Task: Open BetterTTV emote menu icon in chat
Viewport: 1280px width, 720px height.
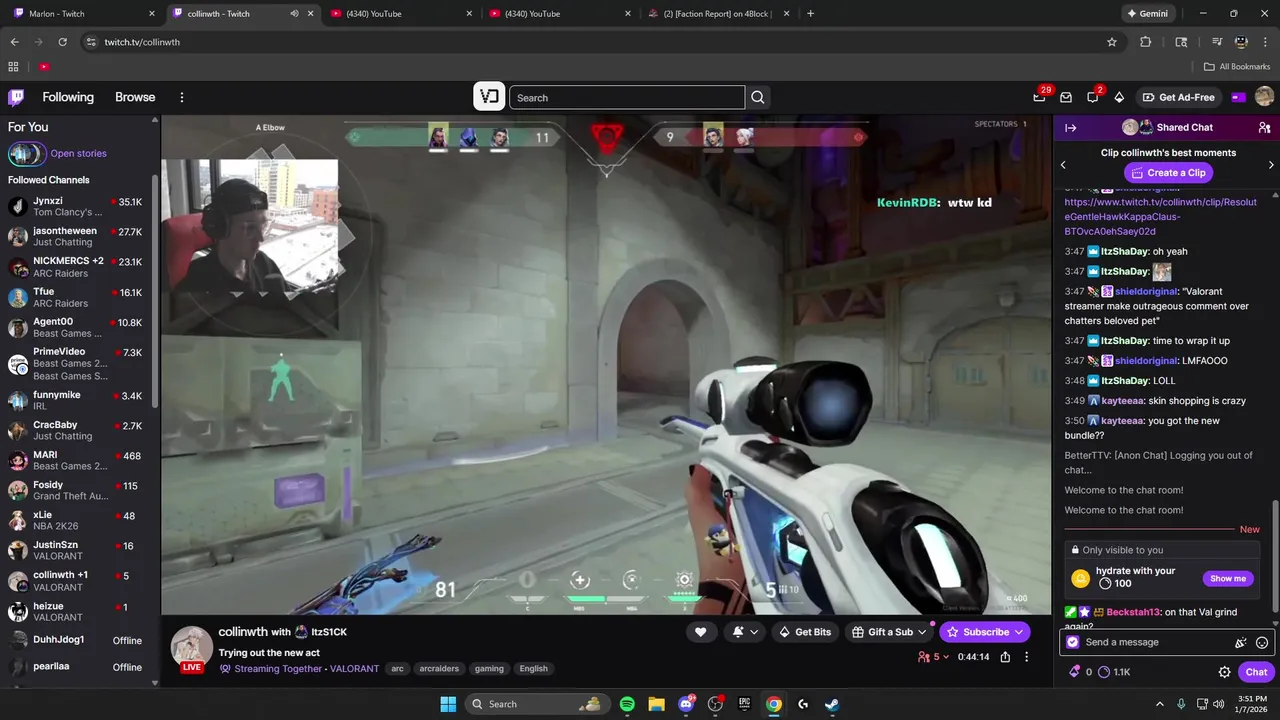Action: [1241, 643]
